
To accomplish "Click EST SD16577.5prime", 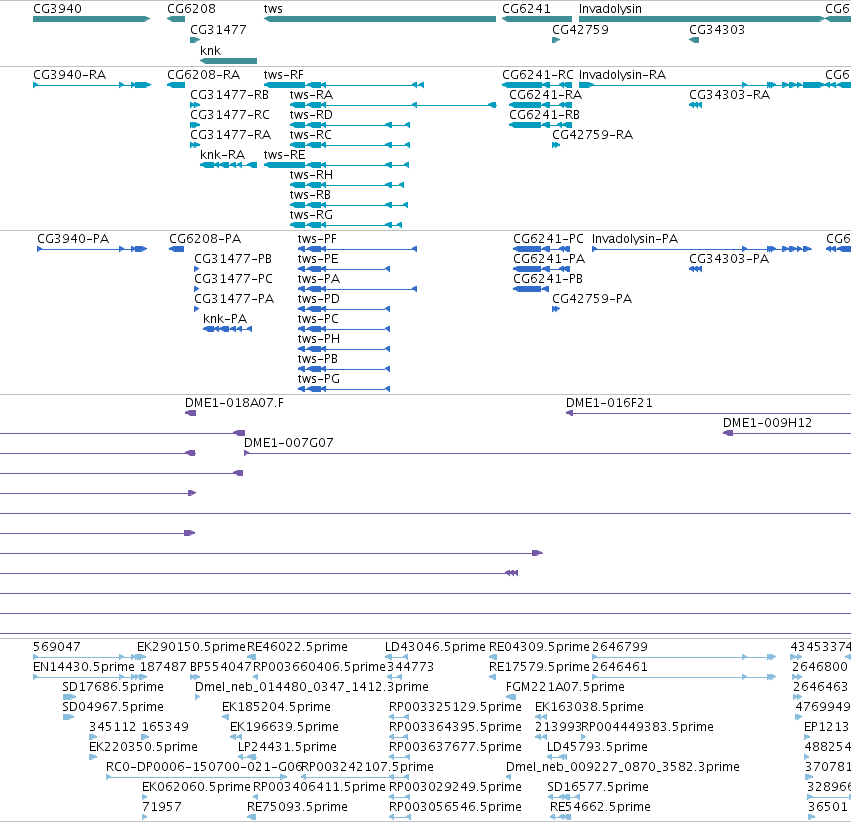I will 598,787.
